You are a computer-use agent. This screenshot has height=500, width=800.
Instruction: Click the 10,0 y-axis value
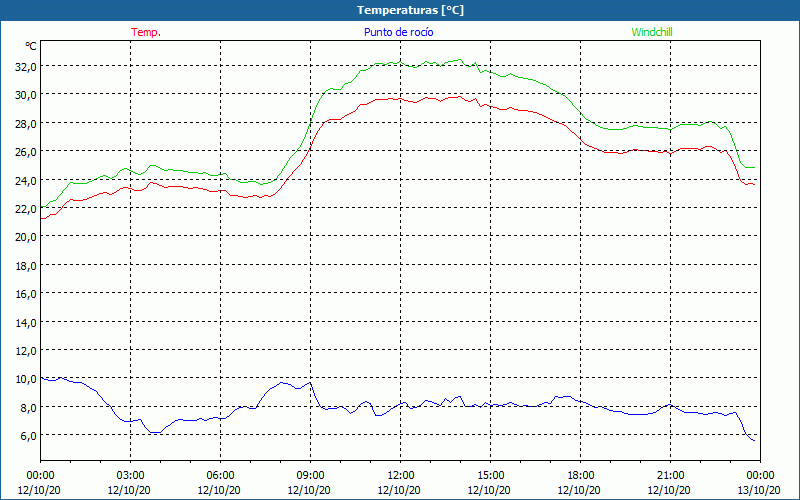tap(26, 379)
